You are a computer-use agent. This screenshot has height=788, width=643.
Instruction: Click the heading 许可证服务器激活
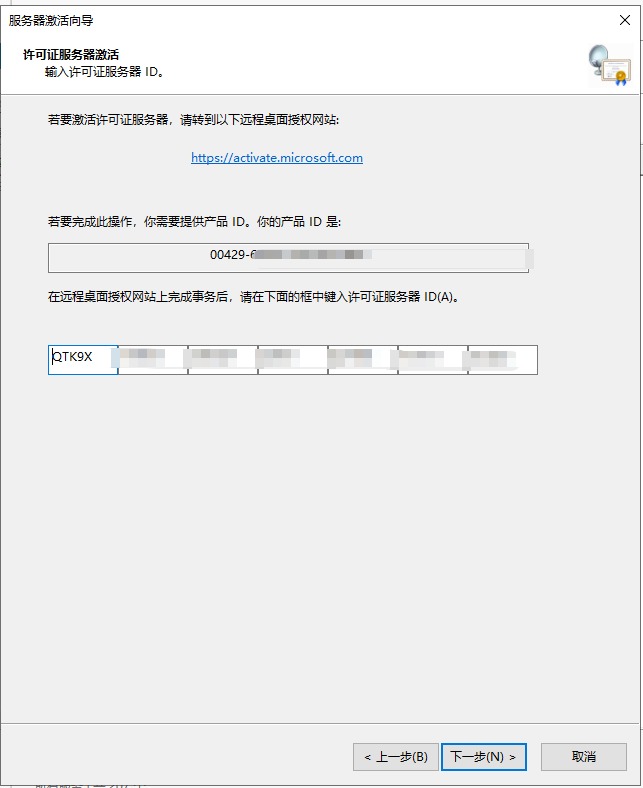71,54
